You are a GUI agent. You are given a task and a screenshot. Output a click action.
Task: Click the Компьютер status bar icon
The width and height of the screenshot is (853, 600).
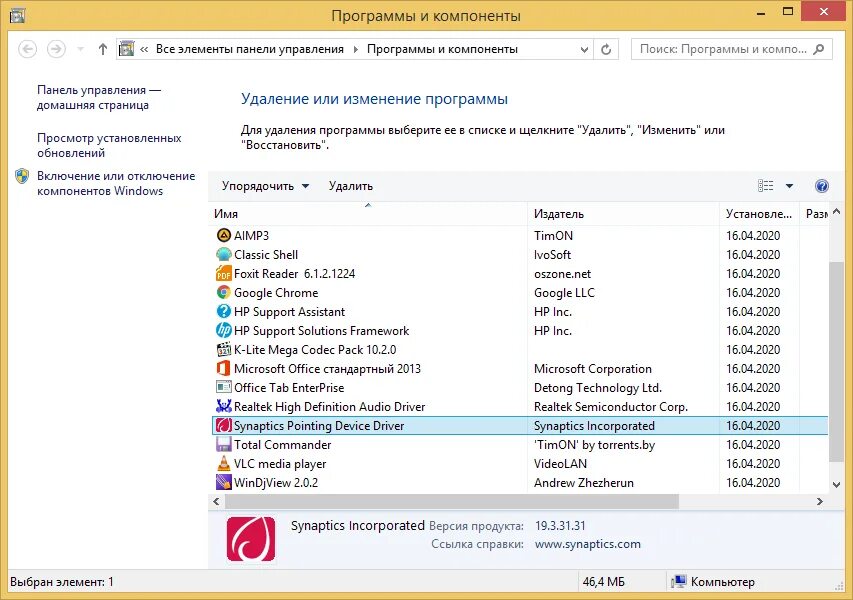[678, 582]
